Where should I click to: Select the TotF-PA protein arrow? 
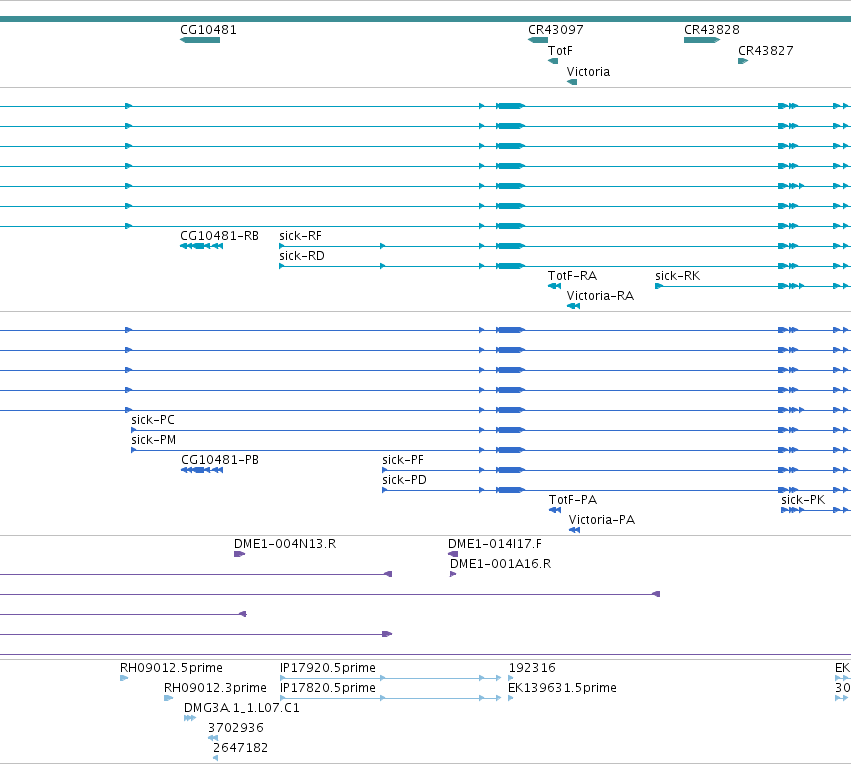555,510
